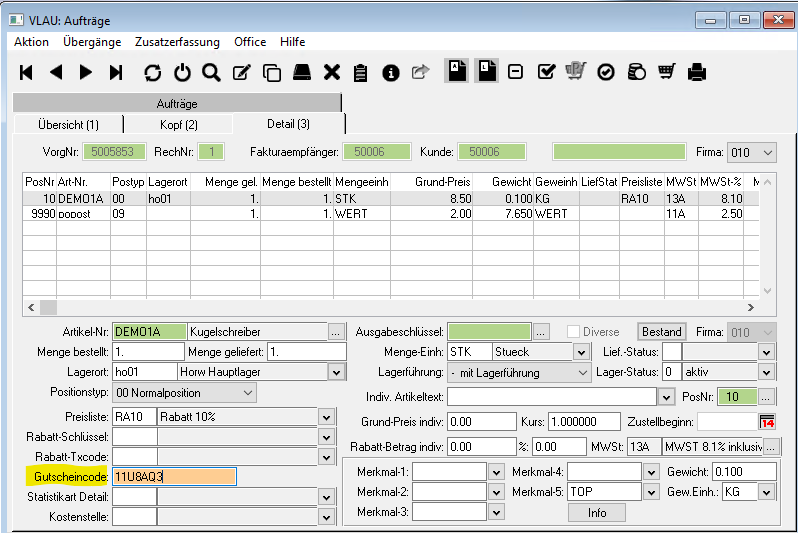Click the shopping cart toolbar icon
Screen dimensions: 798x533
pos(667,72)
